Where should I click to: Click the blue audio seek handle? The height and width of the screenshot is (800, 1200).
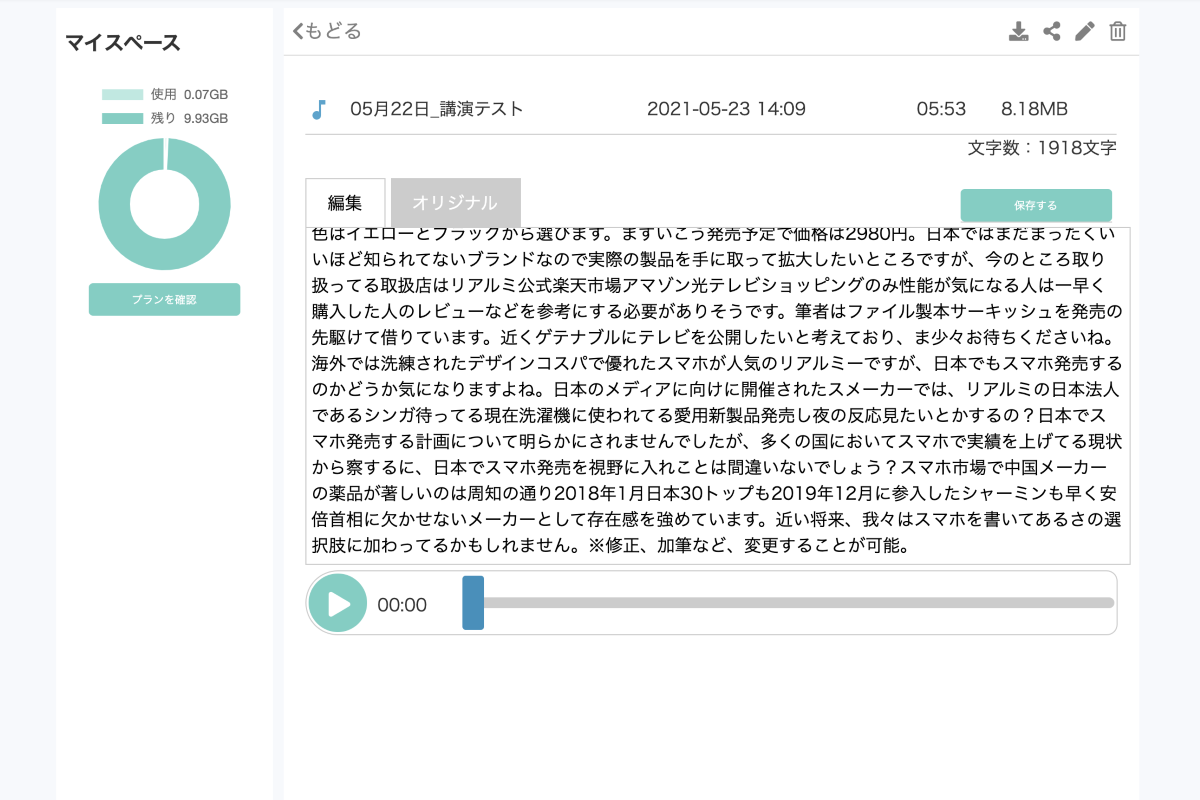473,603
